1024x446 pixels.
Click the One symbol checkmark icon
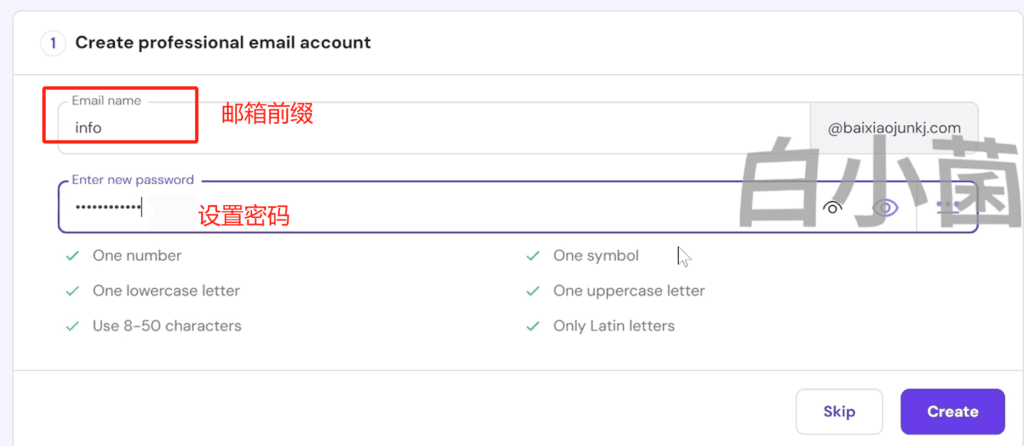coord(533,256)
